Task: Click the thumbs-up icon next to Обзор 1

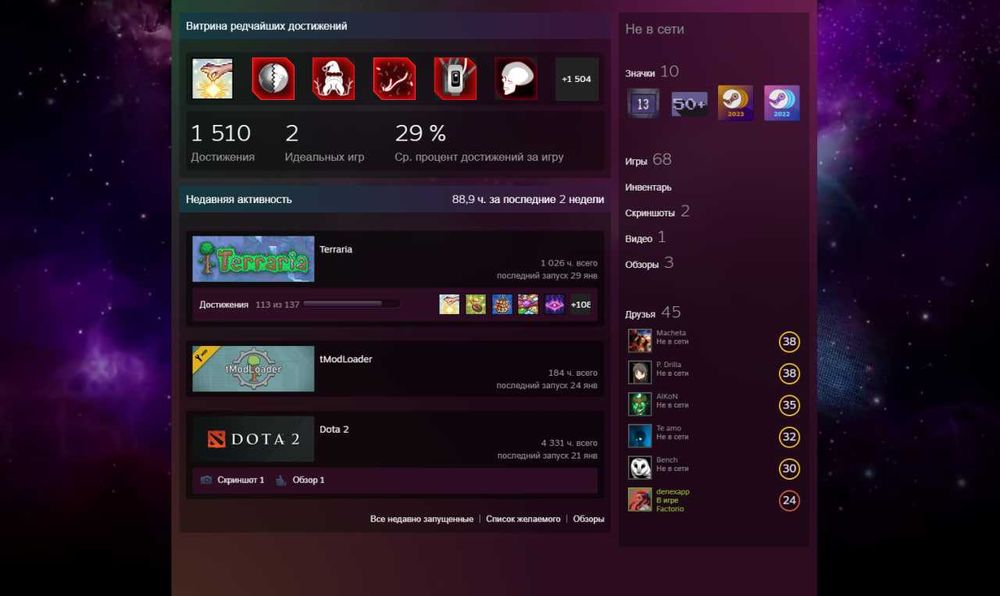Action: click(x=281, y=480)
